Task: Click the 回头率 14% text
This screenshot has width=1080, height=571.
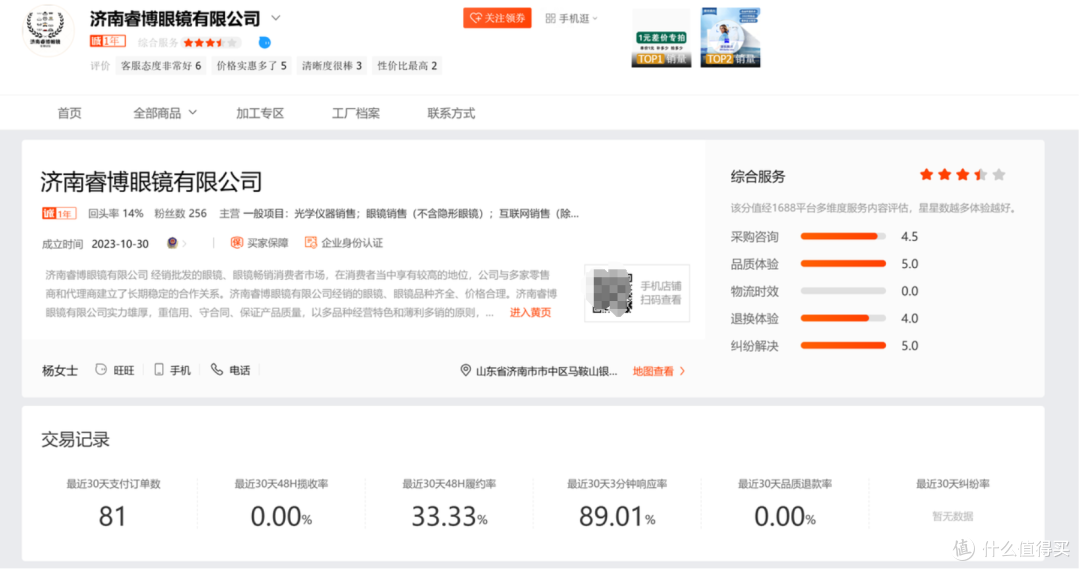Action: pyautogui.click(x=116, y=214)
